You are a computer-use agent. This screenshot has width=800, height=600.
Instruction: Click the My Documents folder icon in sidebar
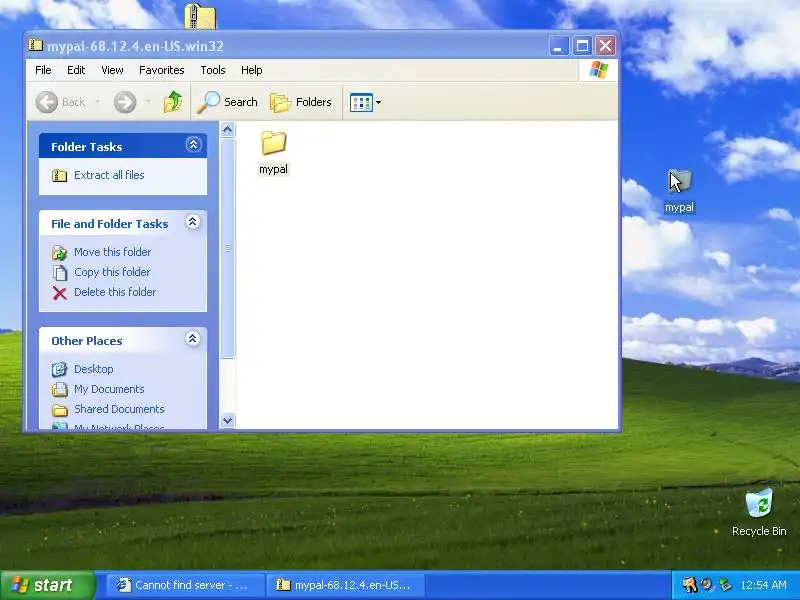click(60, 389)
